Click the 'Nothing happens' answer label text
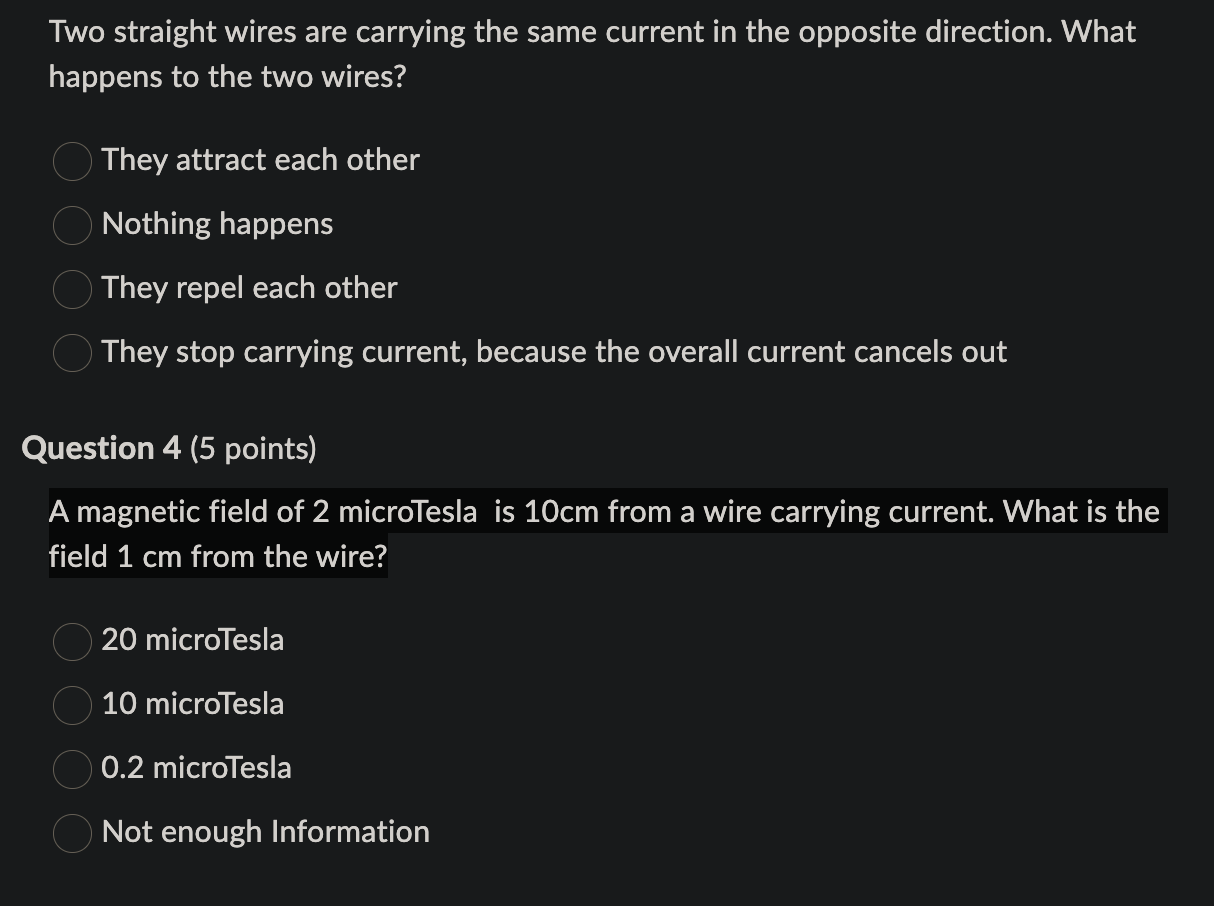This screenshot has width=1214, height=906. (217, 224)
